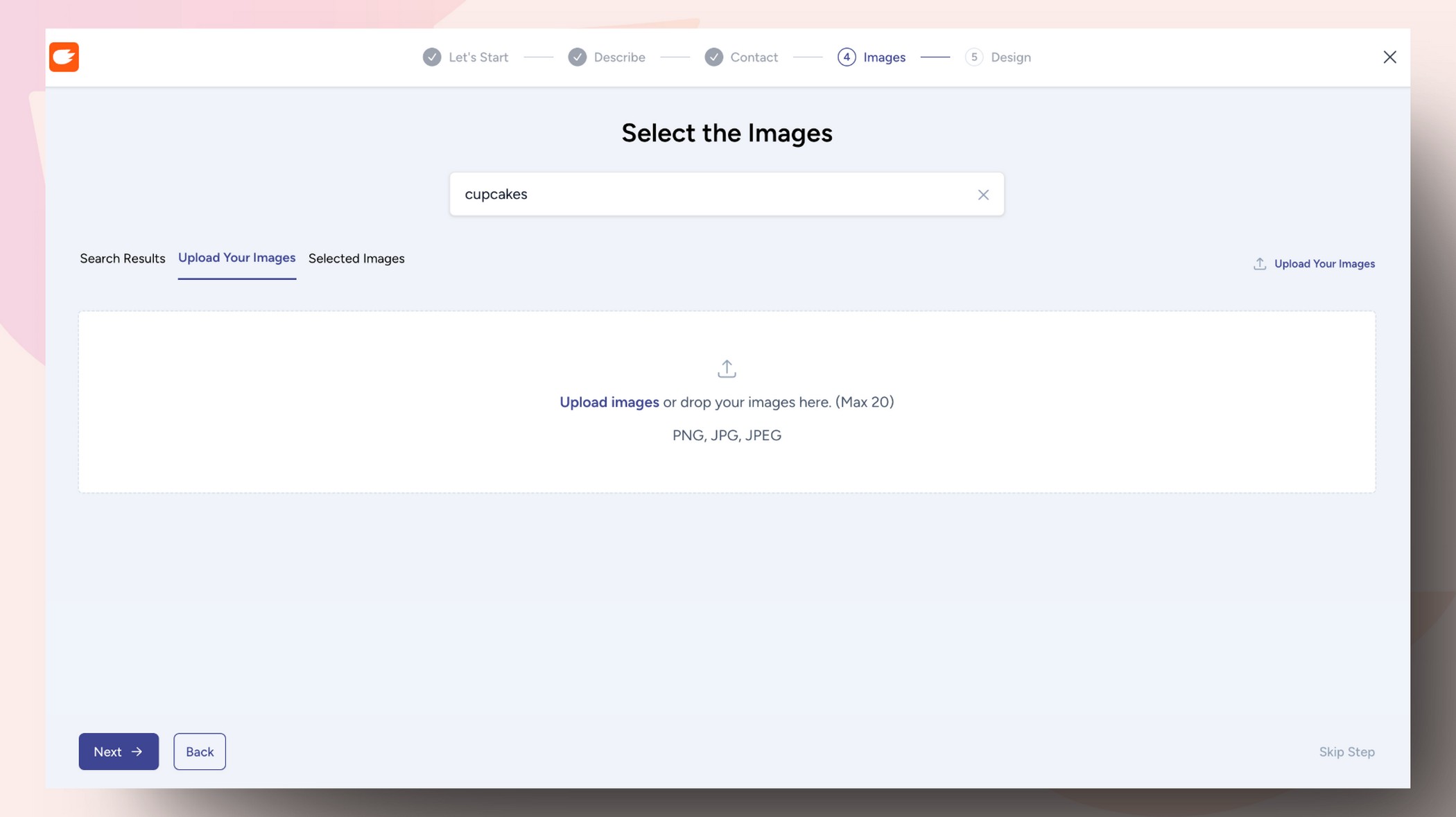Select the Images step label in the stepper
The width and height of the screenshot is (1456, 817).
884,57
